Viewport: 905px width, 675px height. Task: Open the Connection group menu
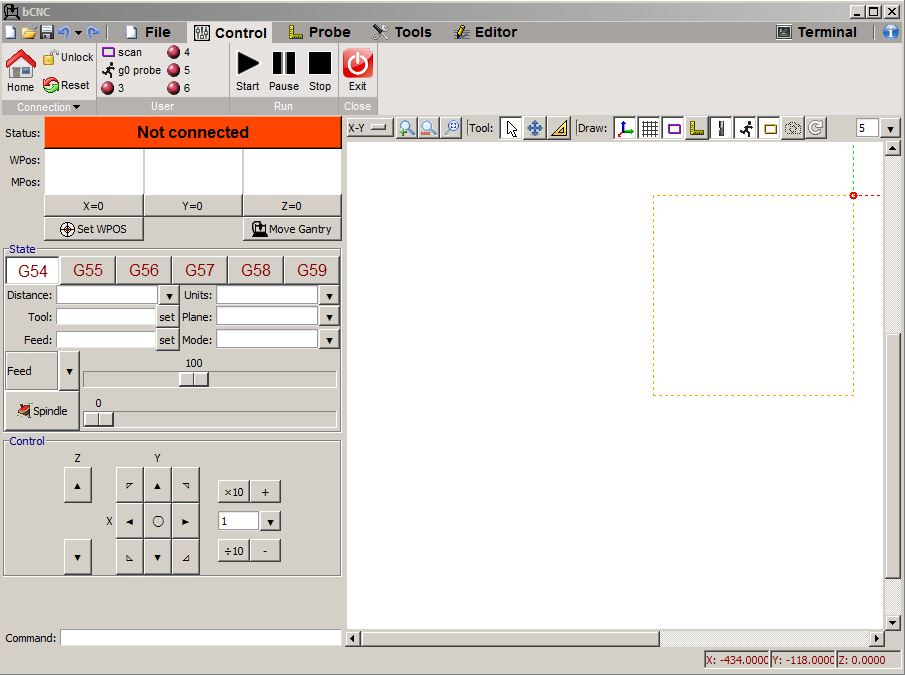click(x=48, y=107)
